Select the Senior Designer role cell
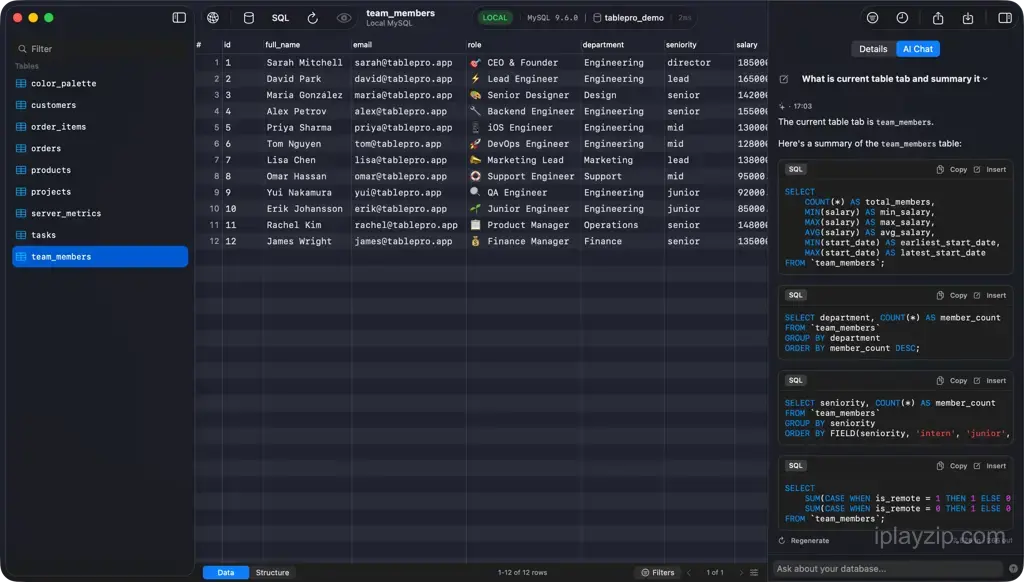The height and width of the screenshot is (582, 1024). pos(523,95)
